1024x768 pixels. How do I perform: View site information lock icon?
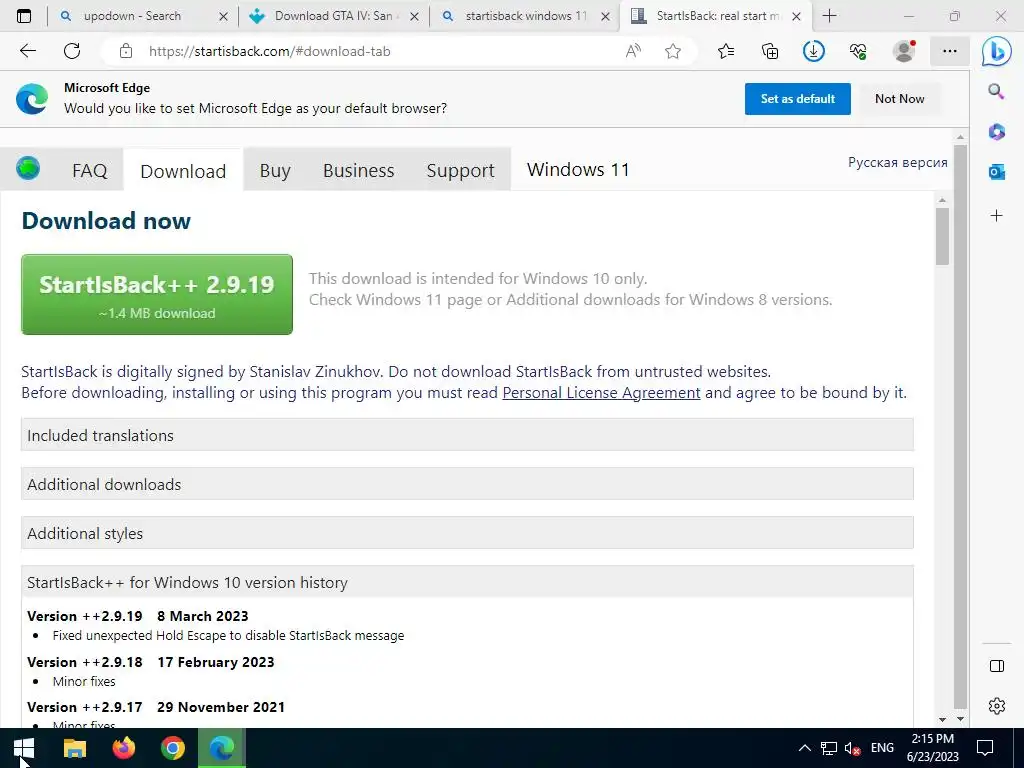coord(126,51)
